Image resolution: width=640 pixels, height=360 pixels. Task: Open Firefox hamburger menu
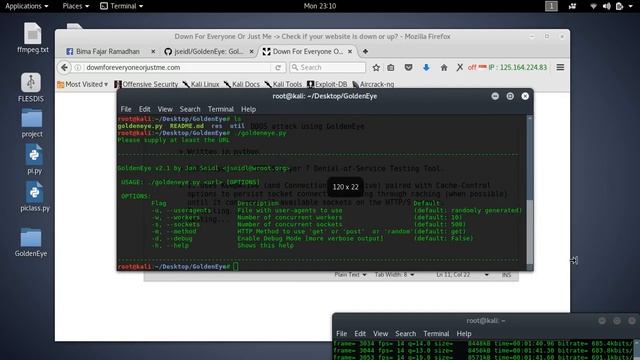(x=560, y=67)
